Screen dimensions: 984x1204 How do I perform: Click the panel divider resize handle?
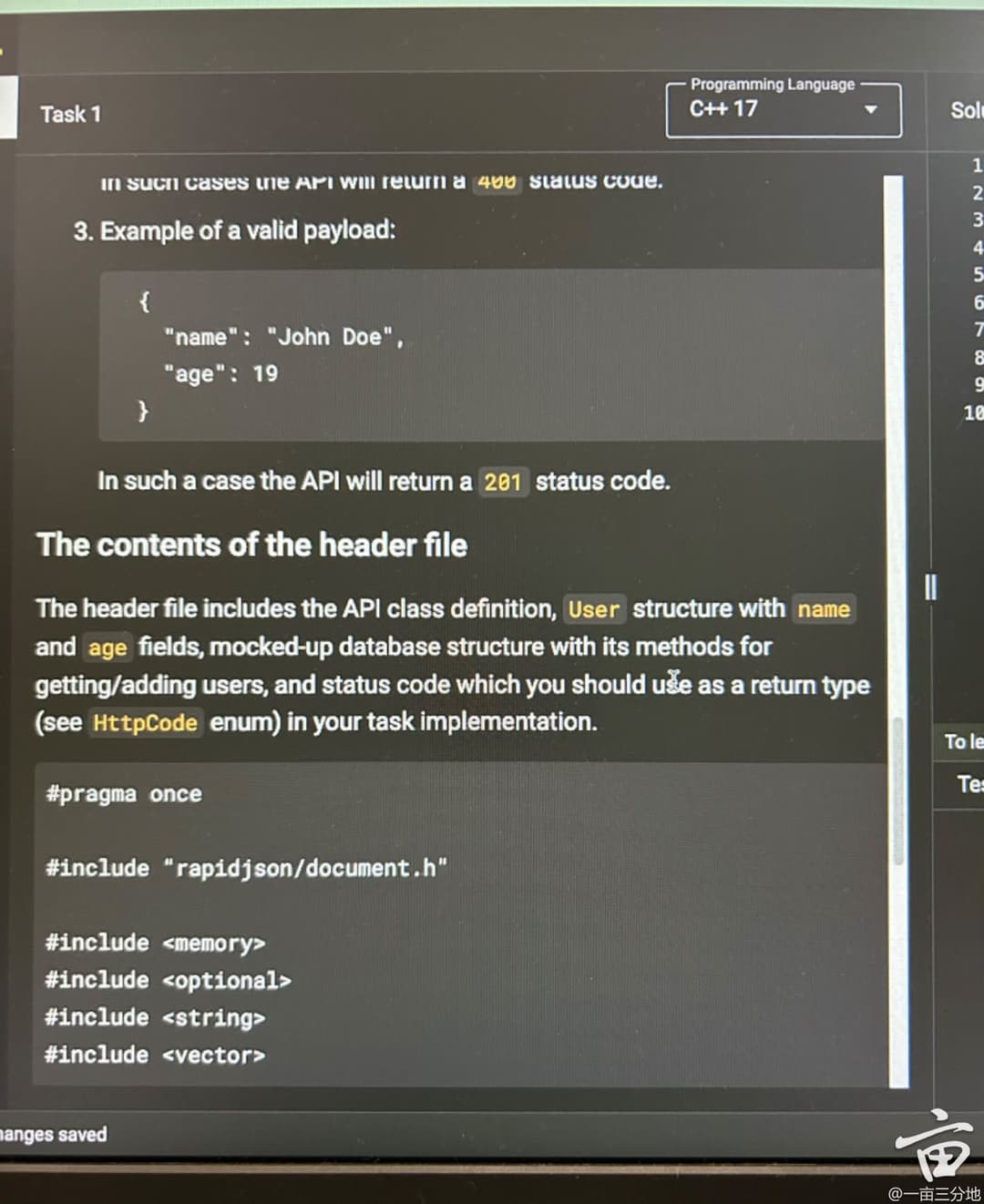click(x=930, y=587)
